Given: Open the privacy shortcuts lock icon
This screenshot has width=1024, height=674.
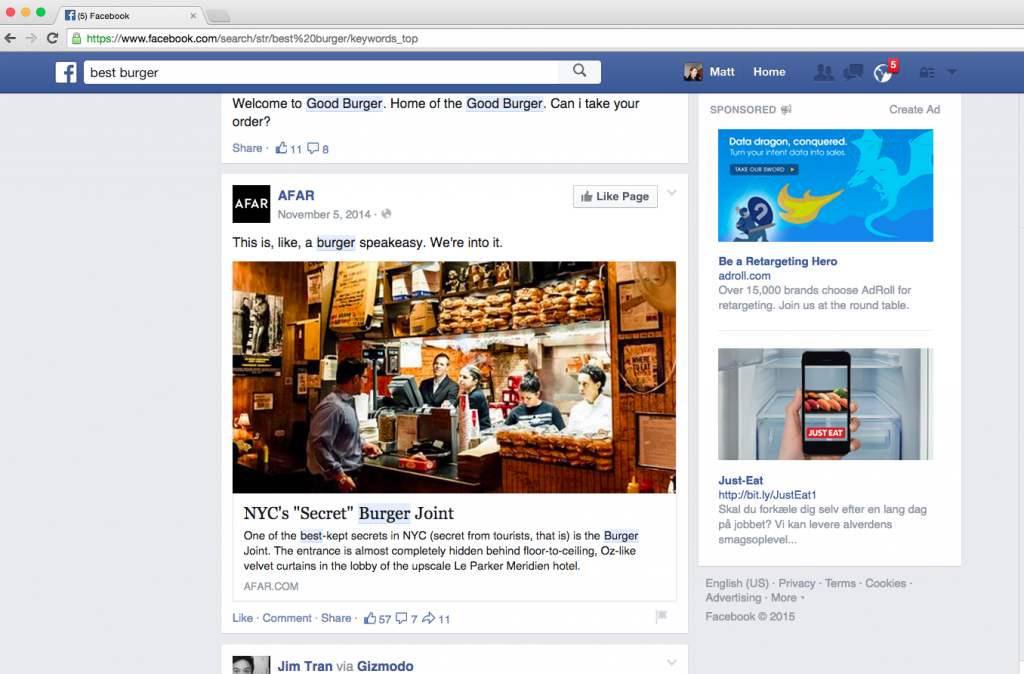Looking at the screenshot, I should (x=927, y=72).
